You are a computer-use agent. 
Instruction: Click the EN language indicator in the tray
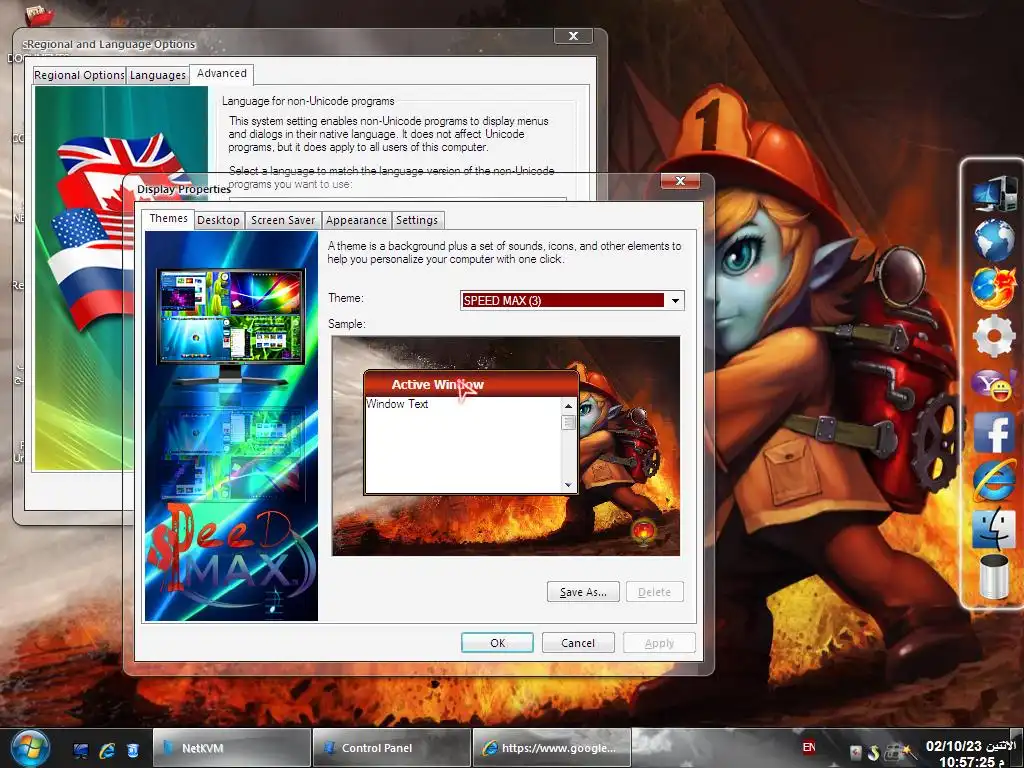click(808, 747)
